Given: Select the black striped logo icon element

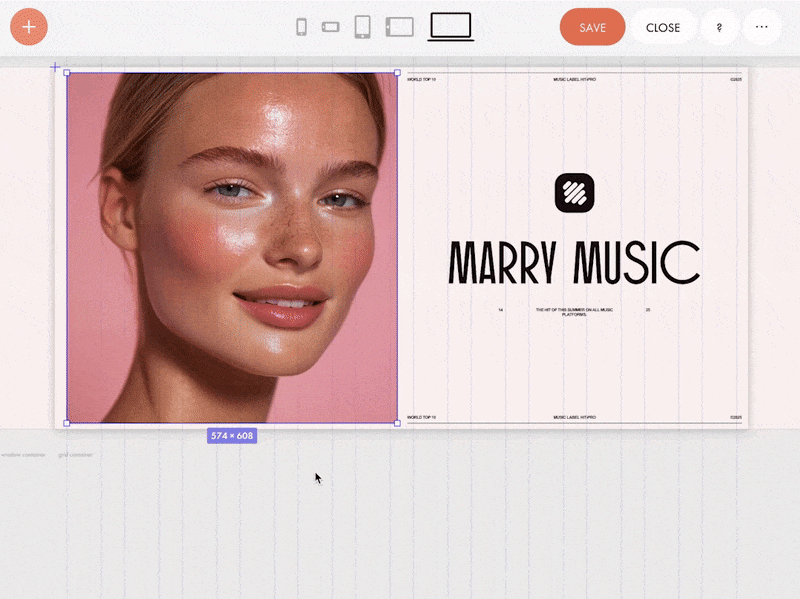Looking at the screenshot, I should pos(574,193).
